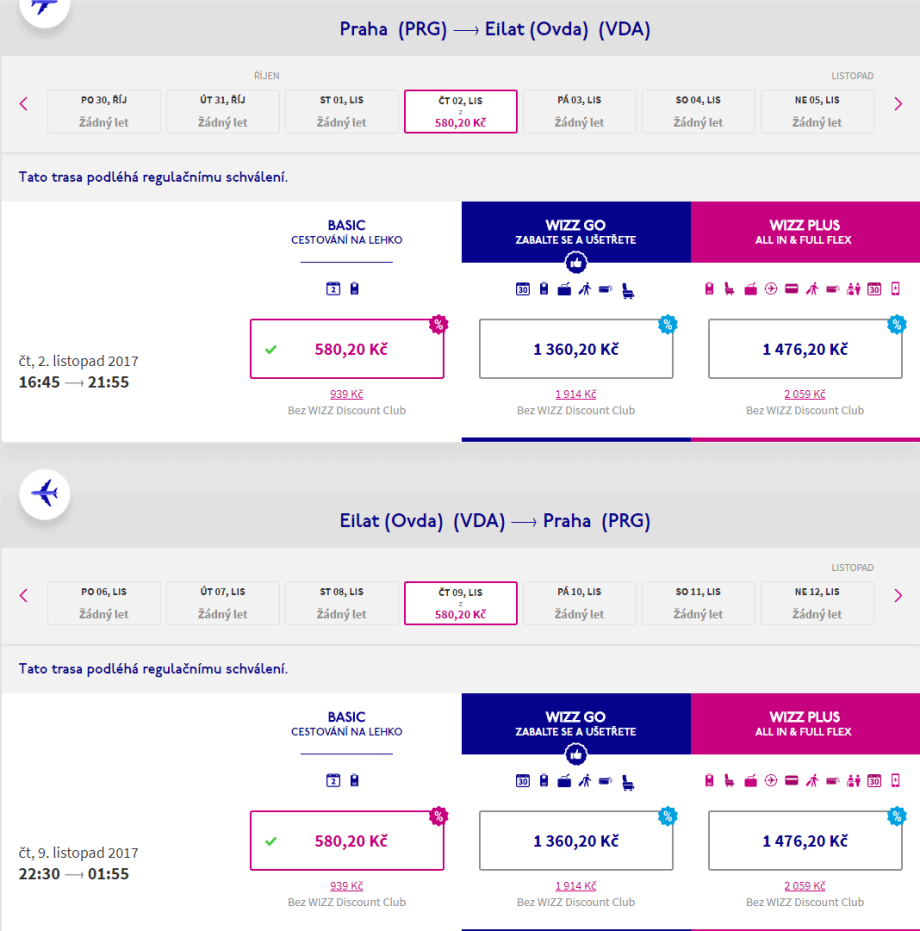Click the airplane icon of the Eilat–Praha flight

tap(45, 493)
